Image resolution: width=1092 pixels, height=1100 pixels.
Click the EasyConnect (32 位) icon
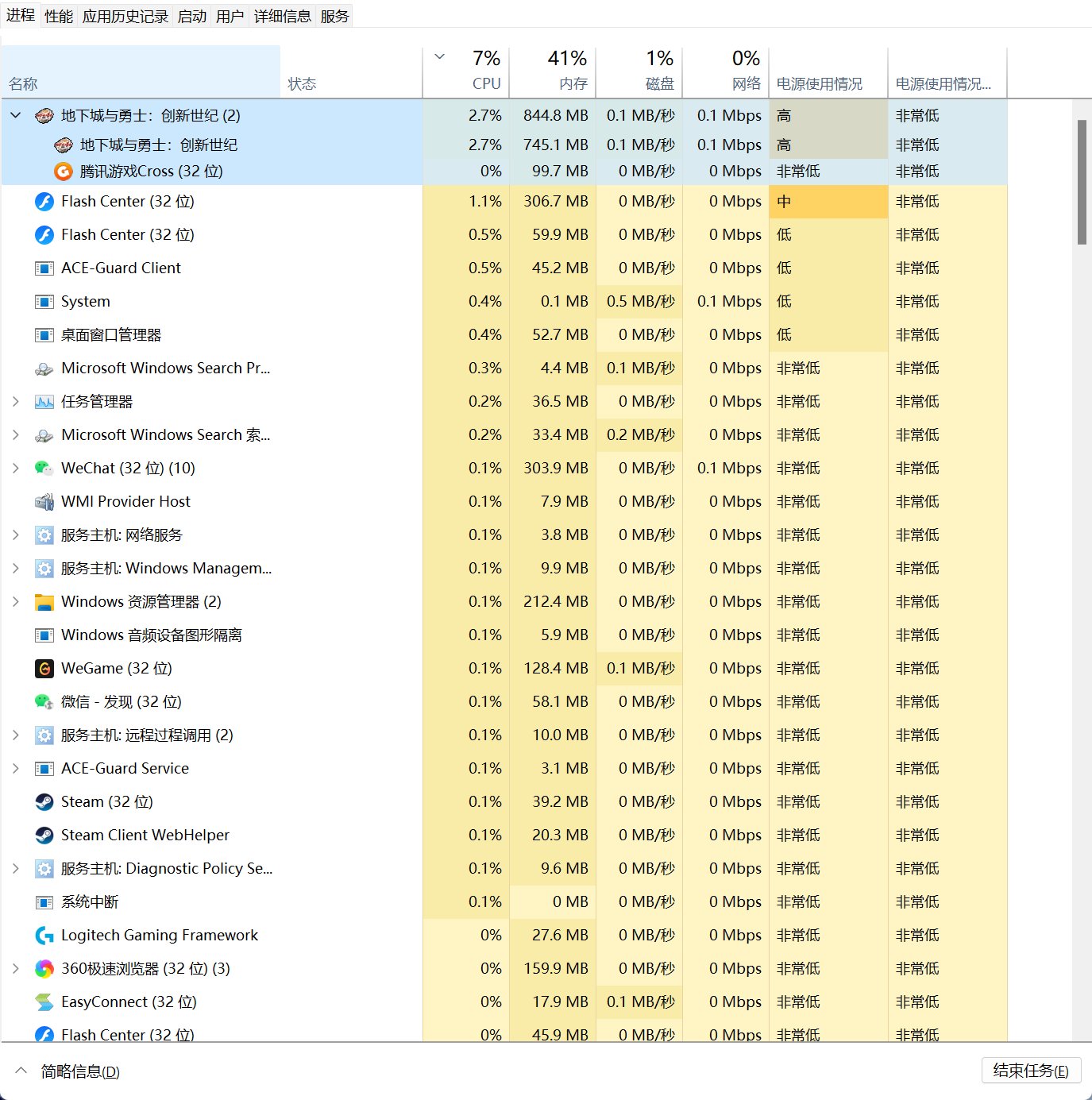(x=44, y=1002)
